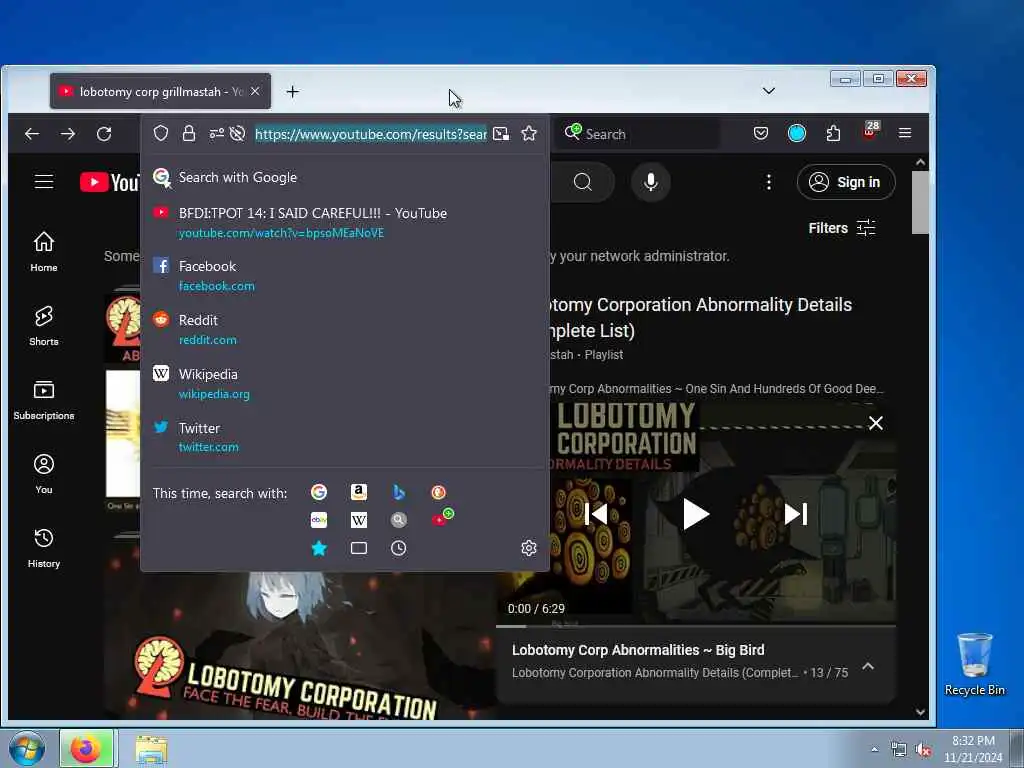Open the Firefox account avatar
1024x768 pixels.
click(797, 134)
